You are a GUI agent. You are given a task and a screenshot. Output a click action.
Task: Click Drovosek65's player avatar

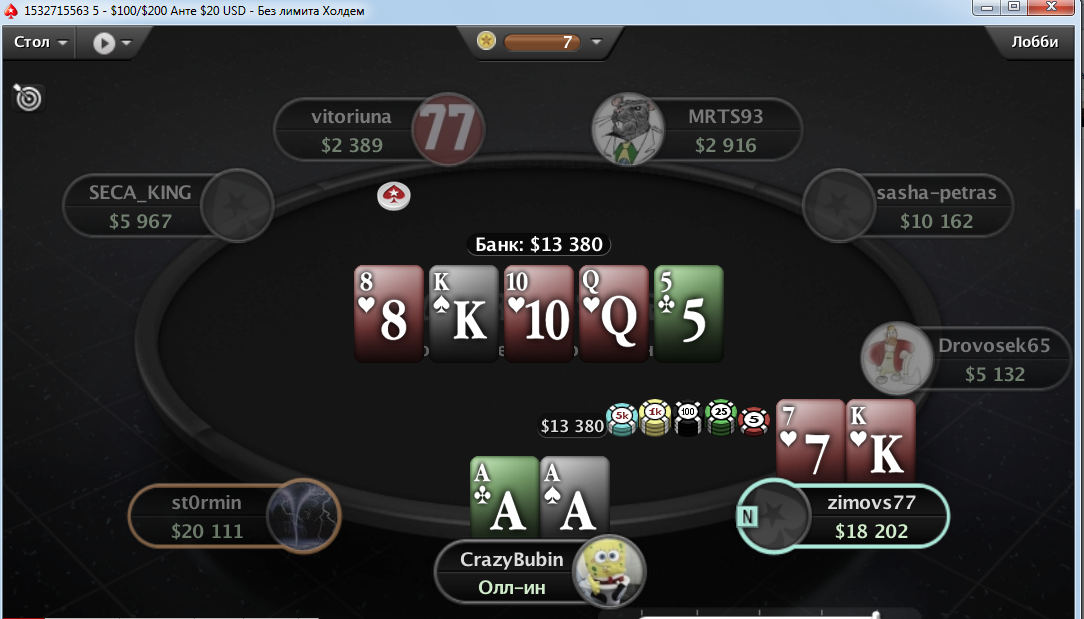point(897,358)
